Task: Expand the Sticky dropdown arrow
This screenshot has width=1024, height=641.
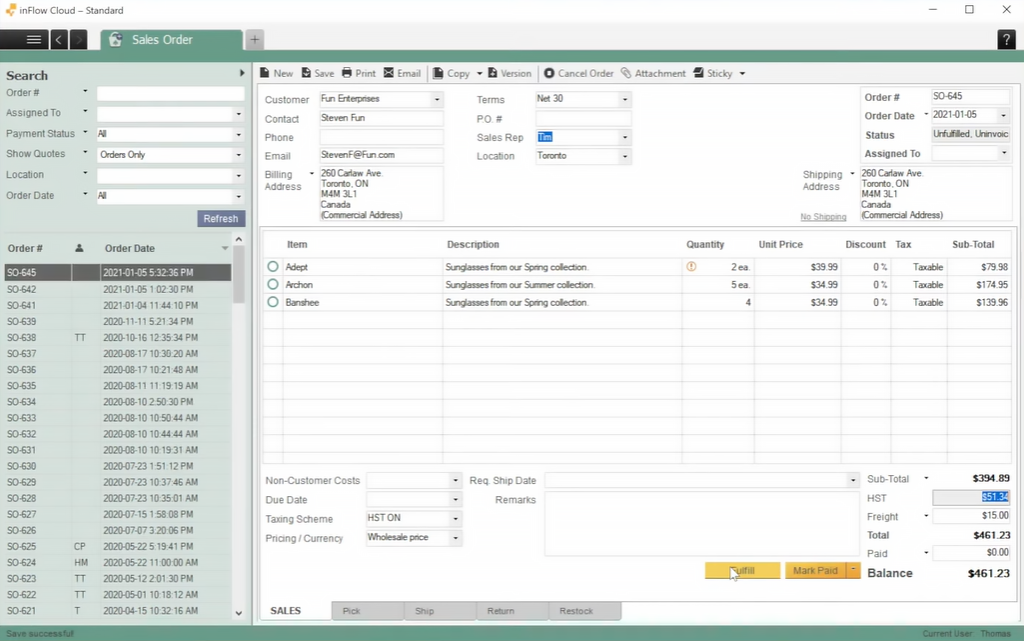Action: click(x=742, y=74)
